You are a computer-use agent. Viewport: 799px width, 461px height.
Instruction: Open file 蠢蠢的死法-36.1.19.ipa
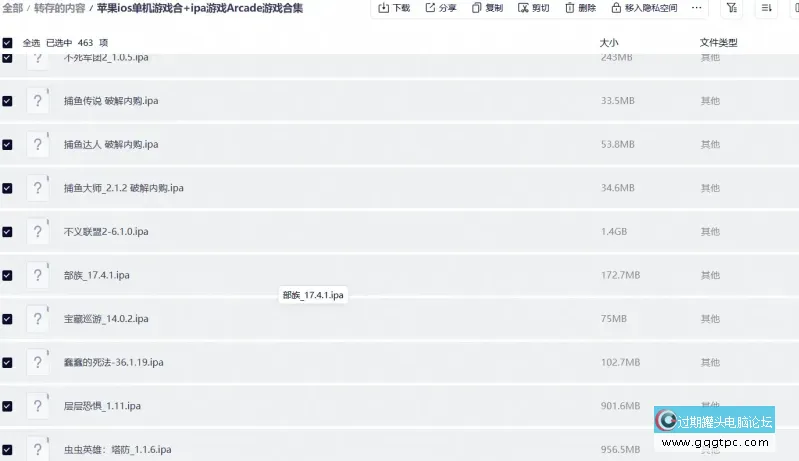(114, 363)
